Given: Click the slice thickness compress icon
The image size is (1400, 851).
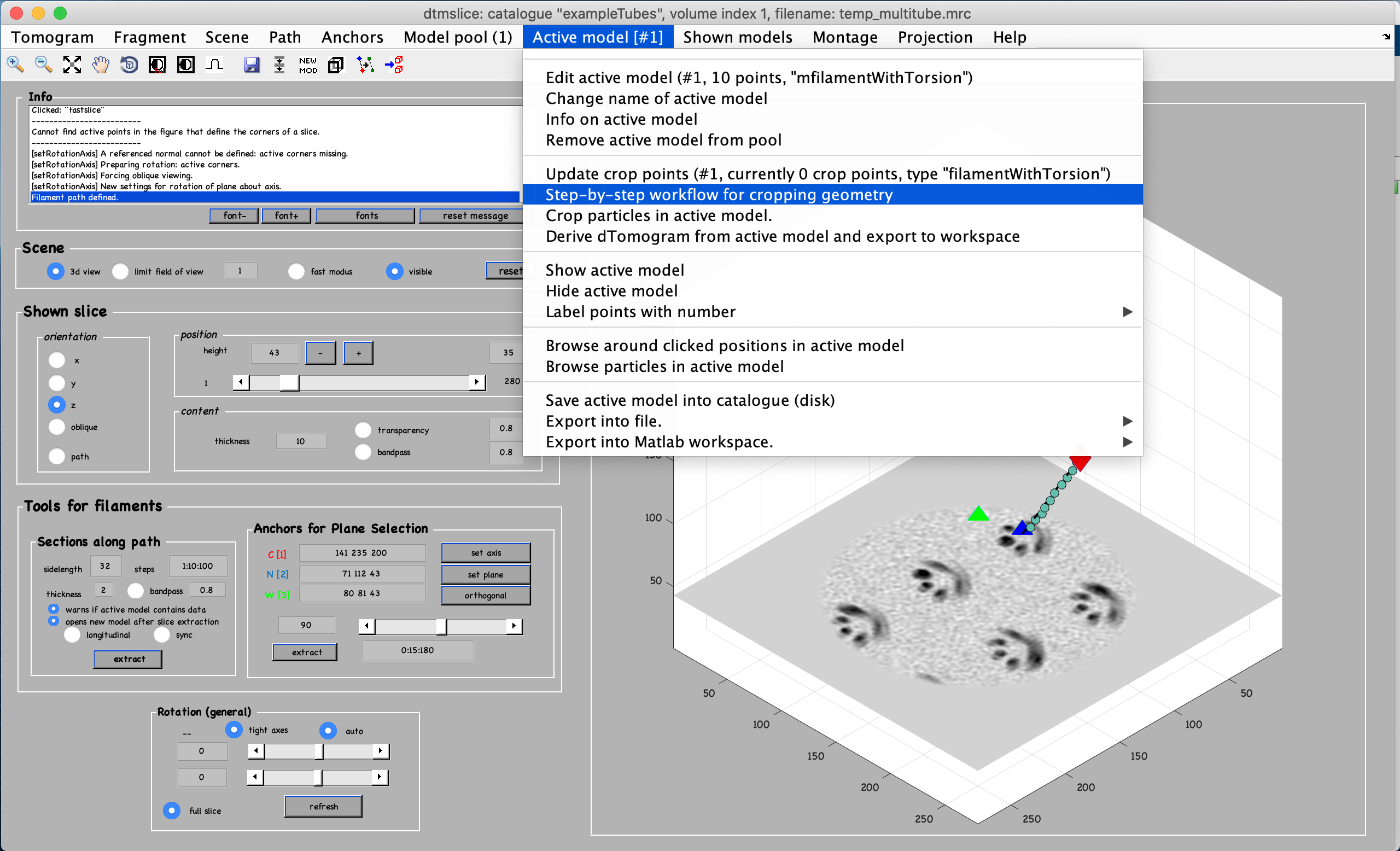Looking at the screenshot, I should 279,65.
